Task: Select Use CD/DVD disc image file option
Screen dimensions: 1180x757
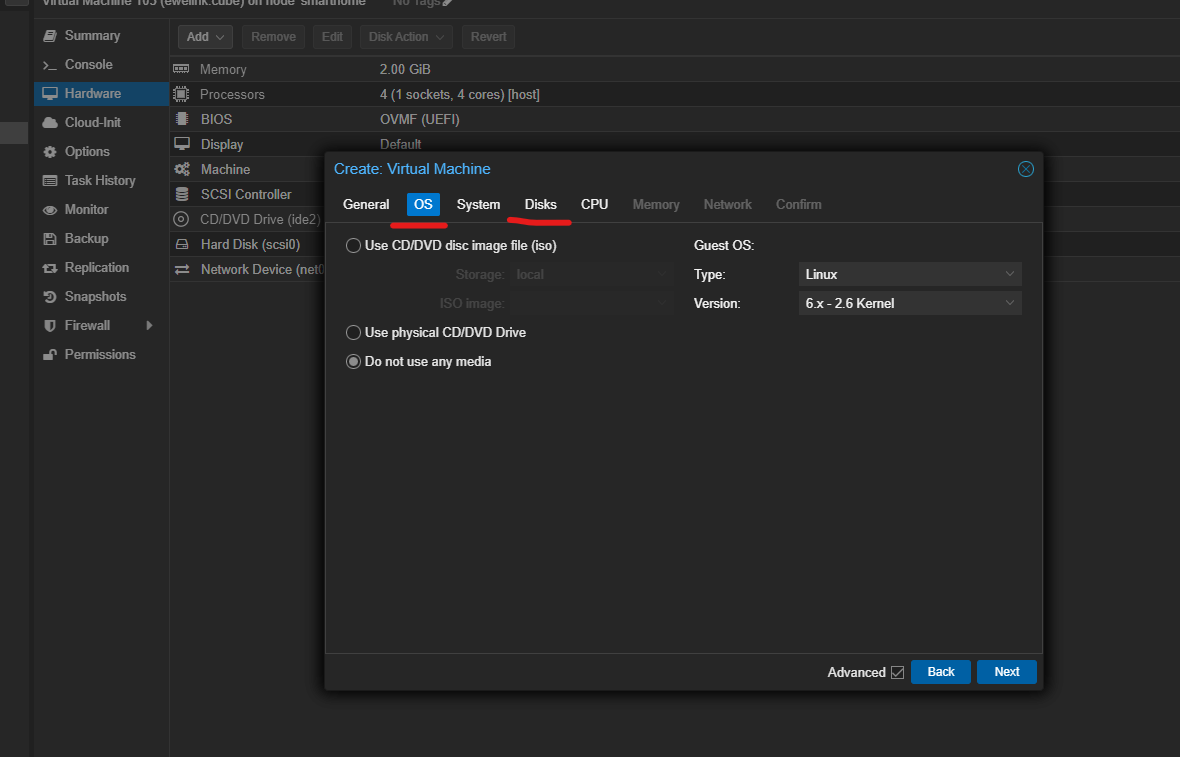Action: (x=353, y=246)
